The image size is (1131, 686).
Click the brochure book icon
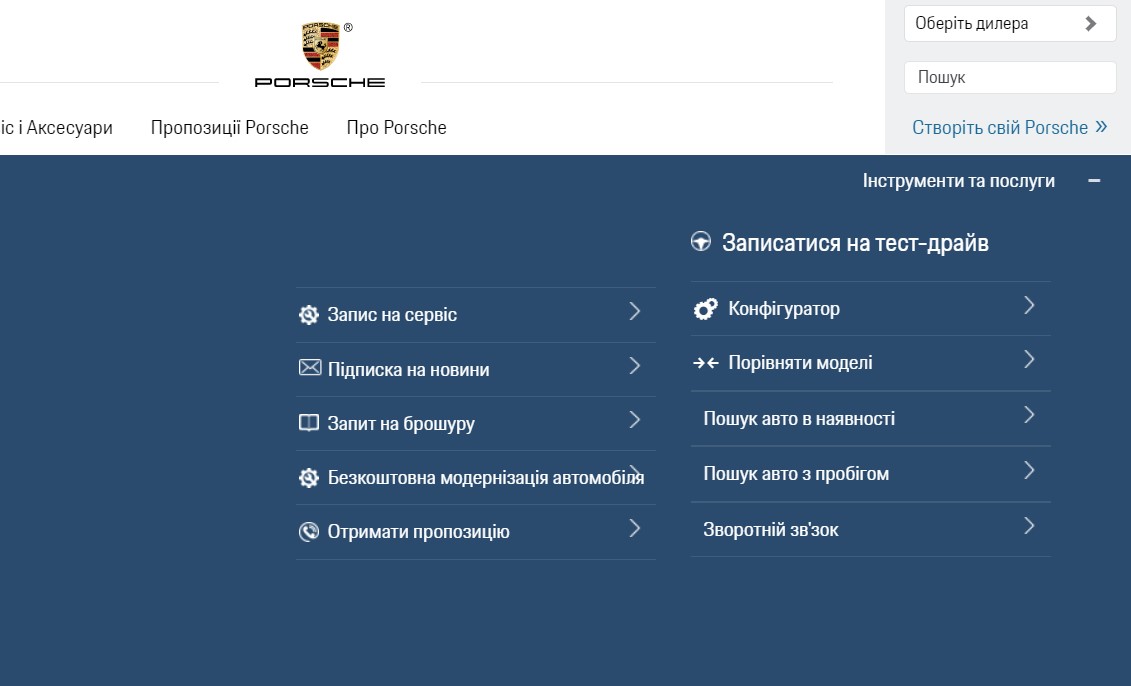coord(309,423)
